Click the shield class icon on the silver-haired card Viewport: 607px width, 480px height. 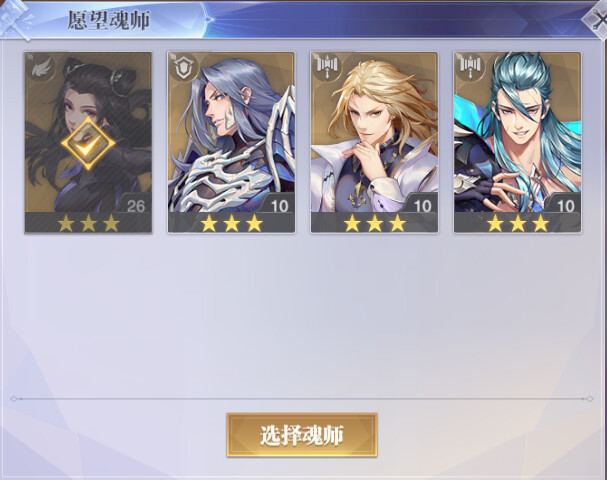tap(183, 68)
